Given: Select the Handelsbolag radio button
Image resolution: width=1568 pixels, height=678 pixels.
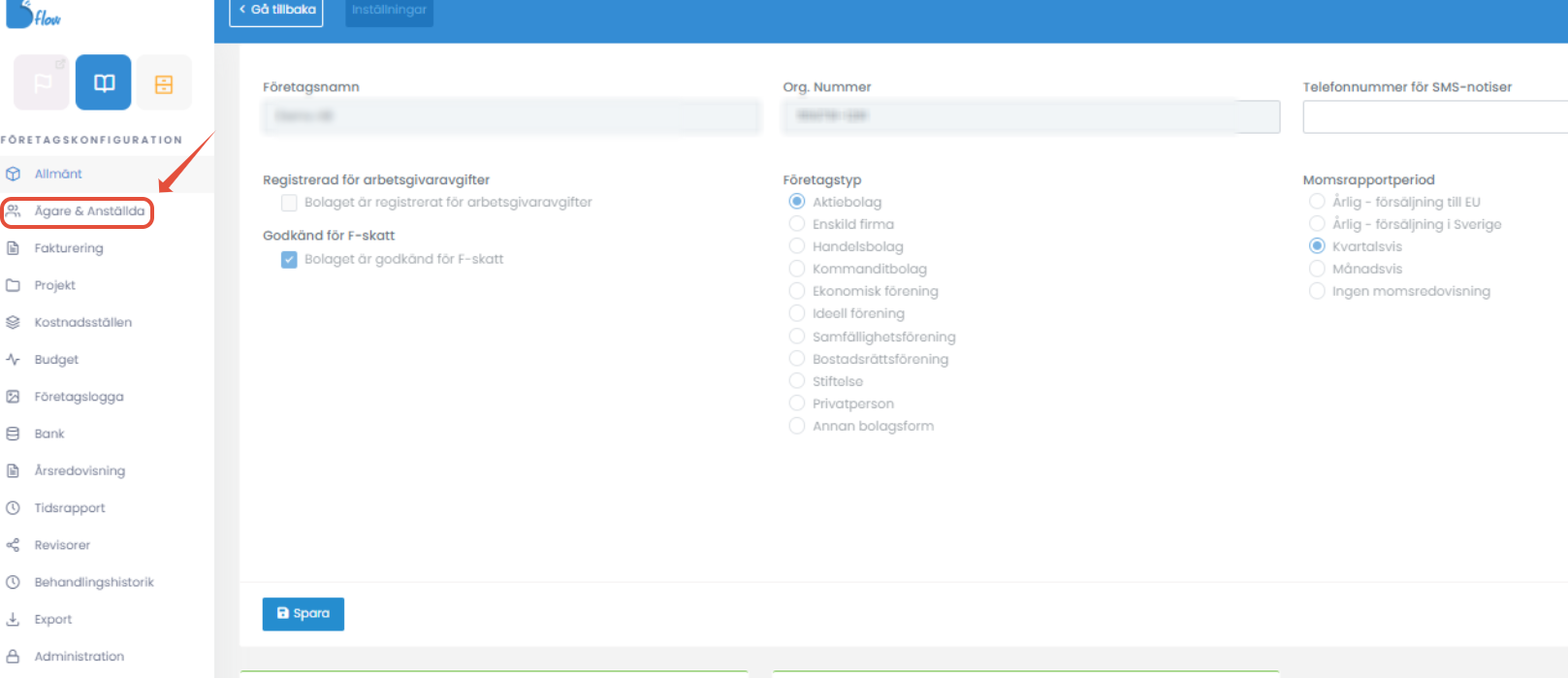Looking at the screenshot, I should pos(797,246).
